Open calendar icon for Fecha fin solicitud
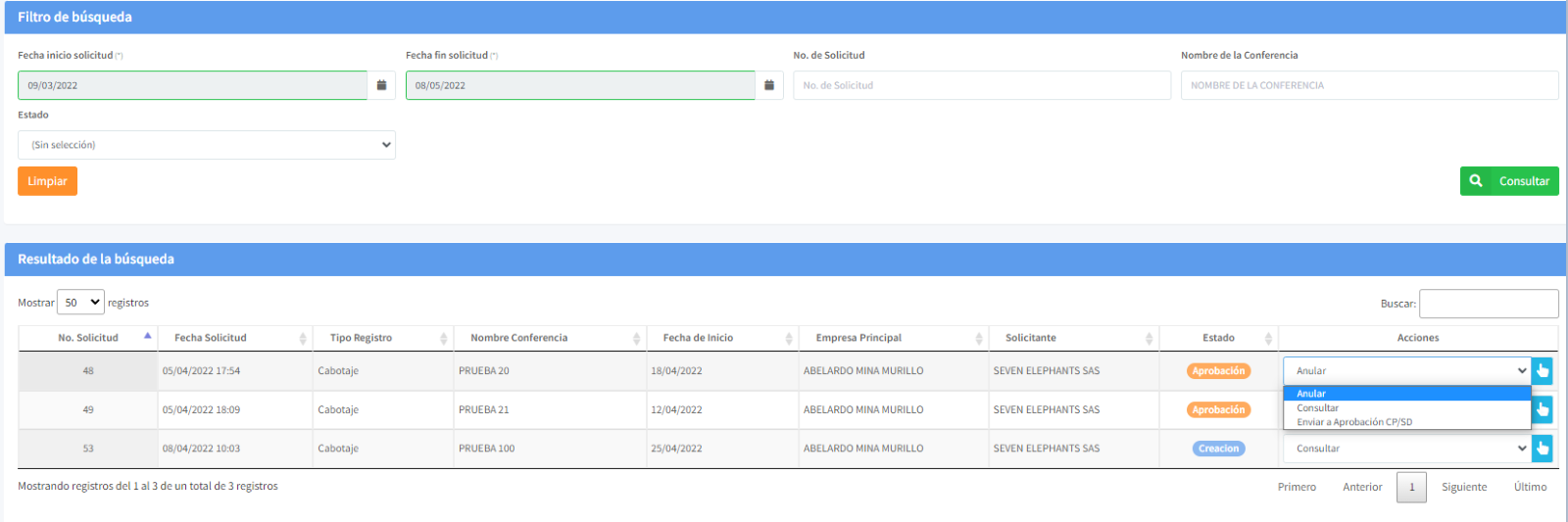The image size is (1568, 522). tap(769, 85)
